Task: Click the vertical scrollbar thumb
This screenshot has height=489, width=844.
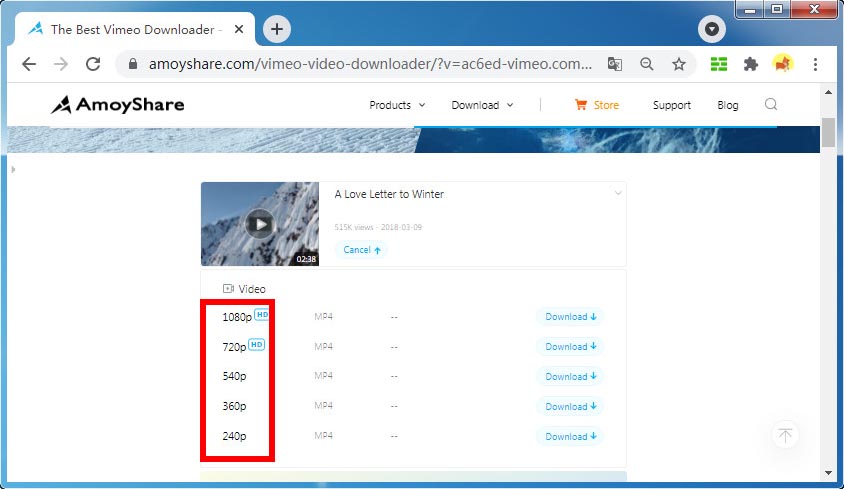Action: pos(828,132)
